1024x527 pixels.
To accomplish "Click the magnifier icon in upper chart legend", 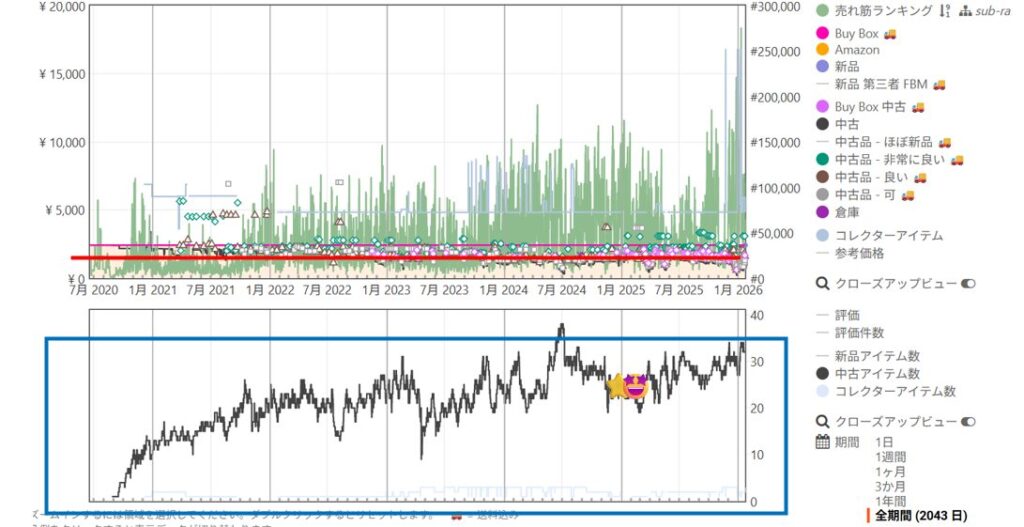I will point(822,284).
